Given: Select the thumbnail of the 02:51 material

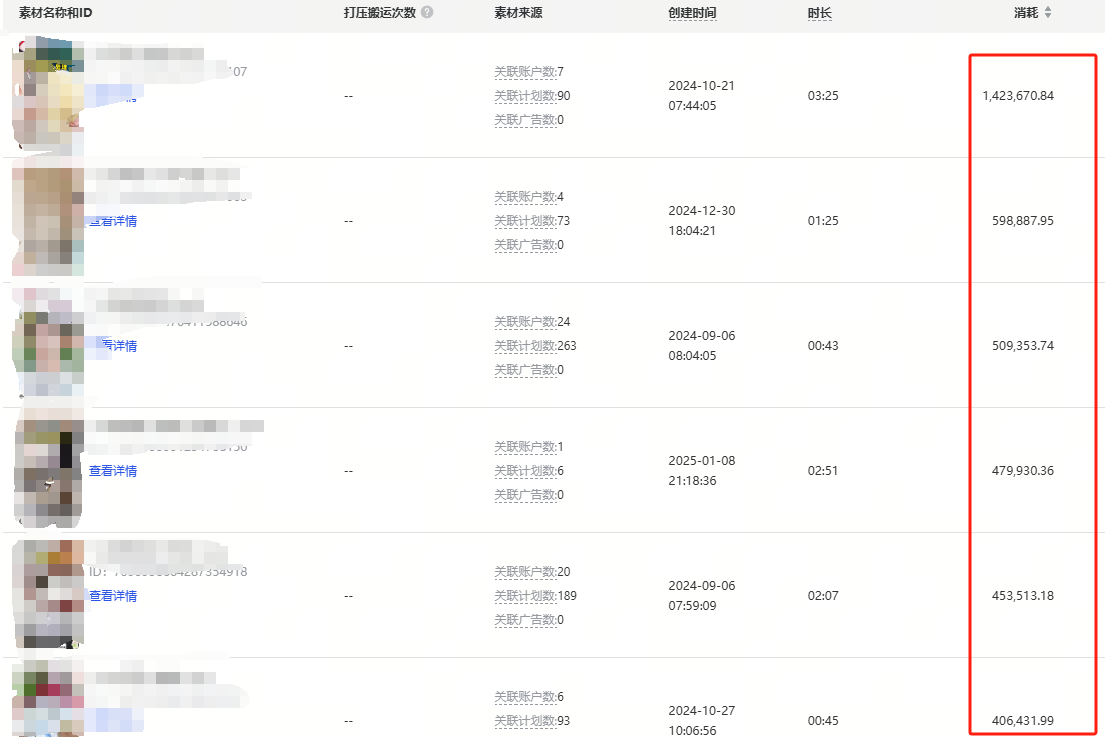Looking at the screenshot, I should 47,470.
